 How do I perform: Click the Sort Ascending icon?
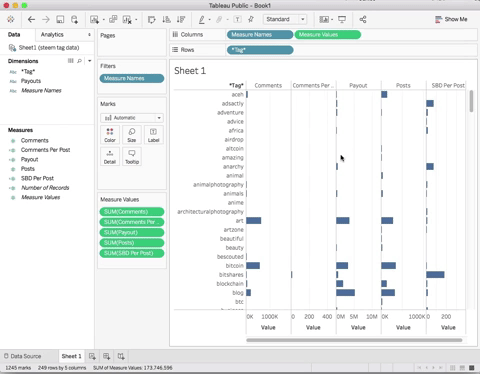(x=166, y=19)
